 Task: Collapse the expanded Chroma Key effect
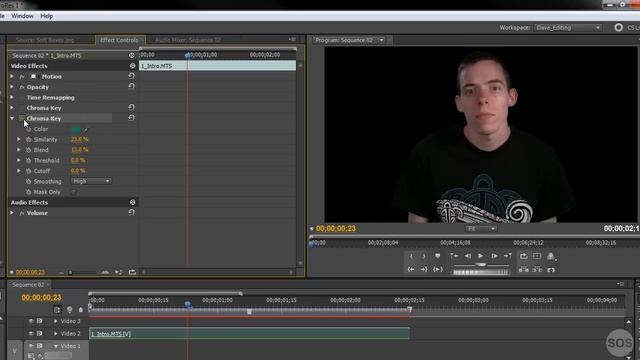tap(12, 118)
